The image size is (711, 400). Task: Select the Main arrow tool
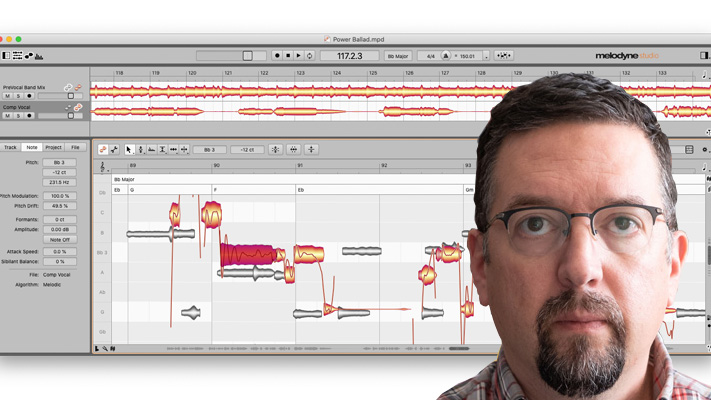tap(129, 149)
